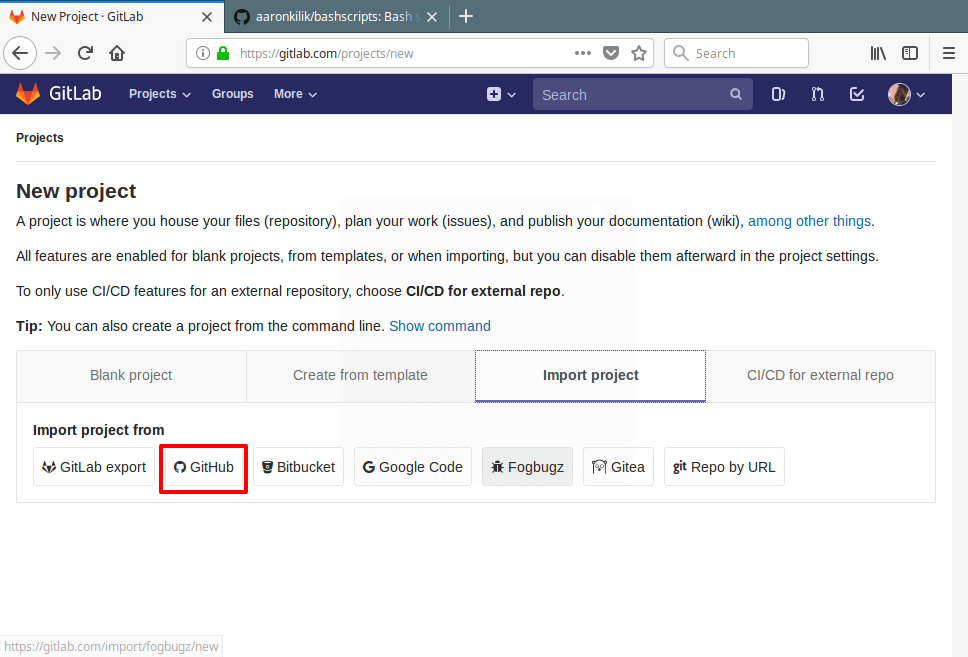Select the Import project tab
The width and height of the screenshot is (968, 657).
coord(590,375)
